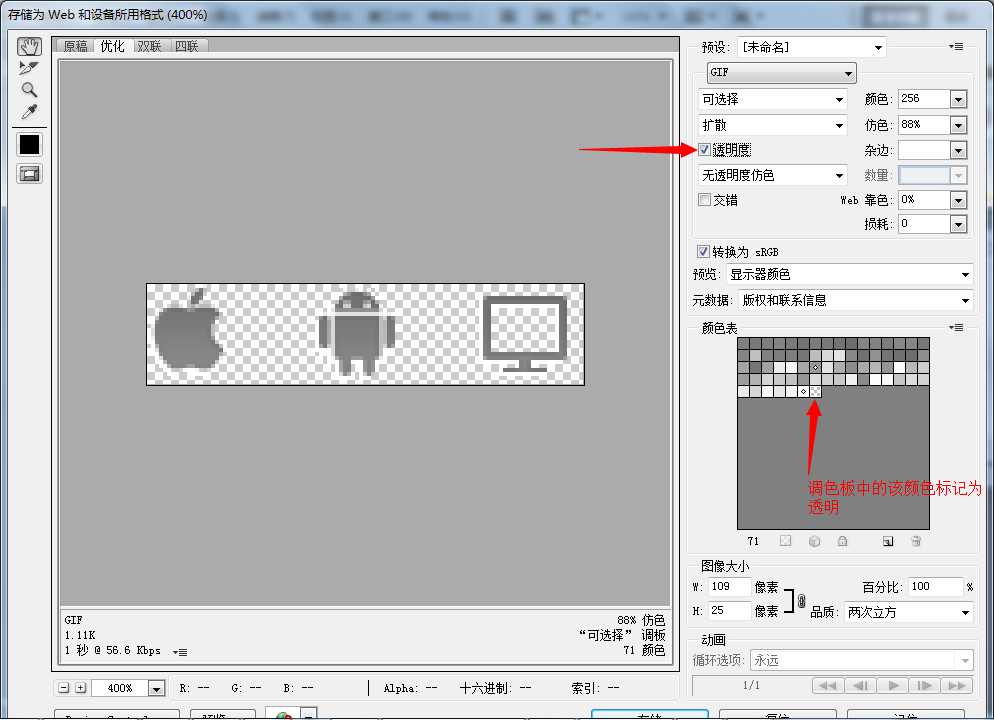Image resolution: width=994 pixels, height=720 pixels.
Task: Open the GIF file format dropdown
Action: tap(782, 73)
